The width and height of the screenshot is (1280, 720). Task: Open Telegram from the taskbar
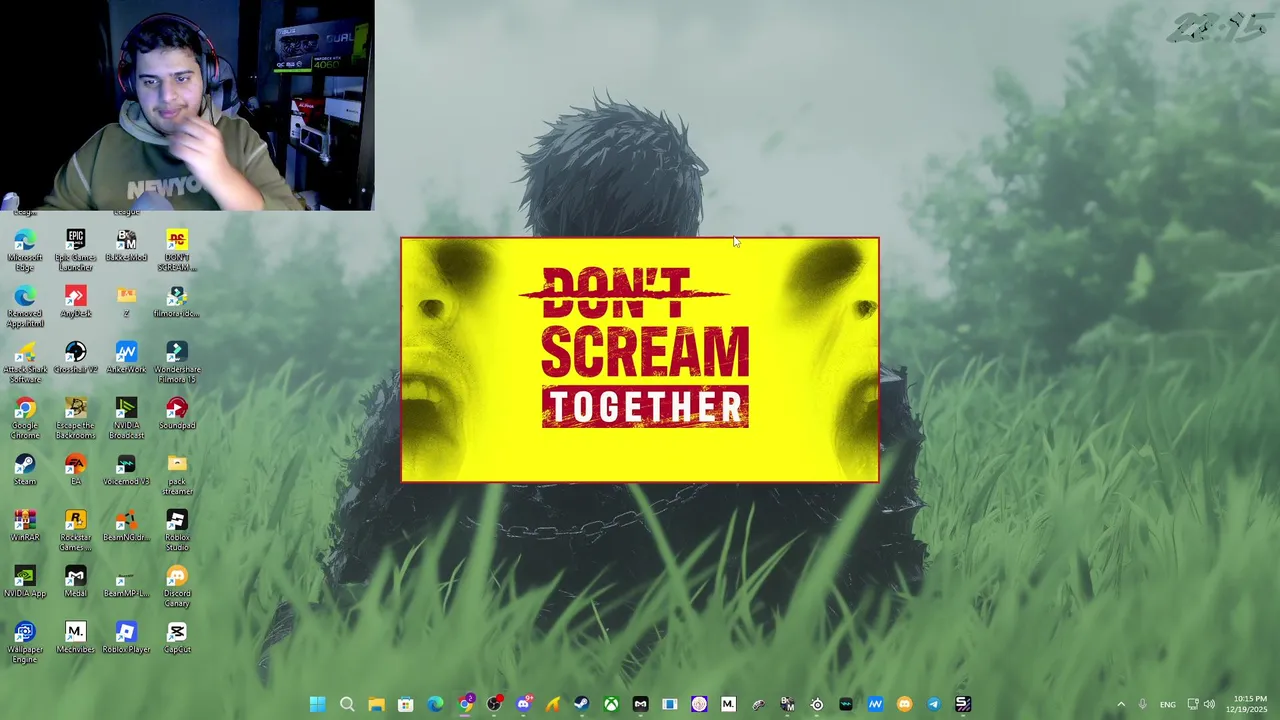tap(934, 704)
